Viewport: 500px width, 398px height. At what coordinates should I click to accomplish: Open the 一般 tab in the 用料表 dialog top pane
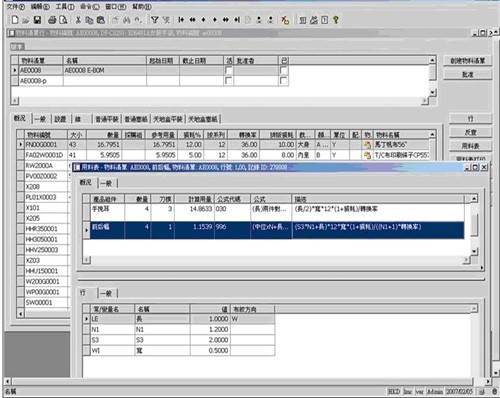coord(106,183)
